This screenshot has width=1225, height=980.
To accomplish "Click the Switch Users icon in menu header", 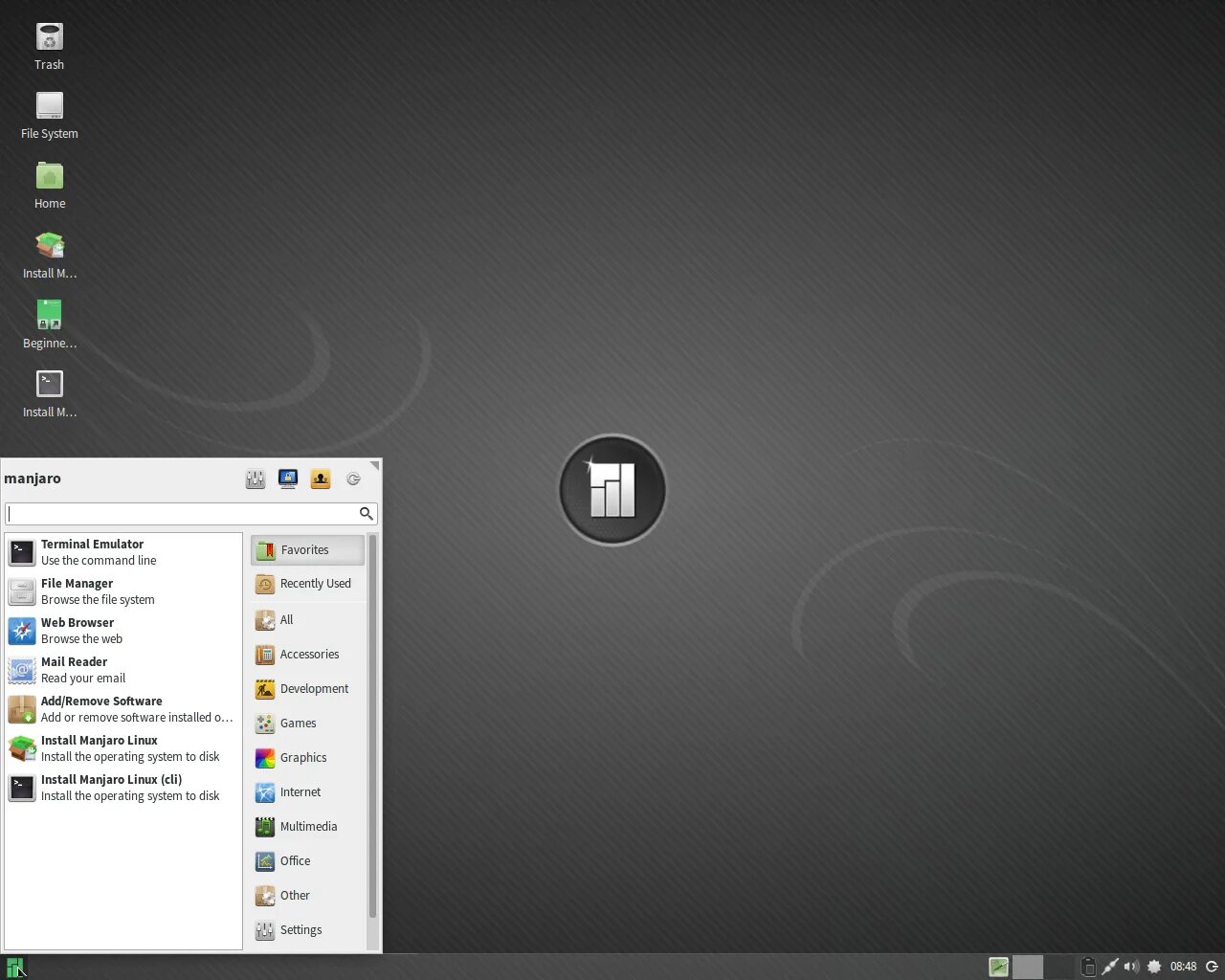I will tap(321, 479).
